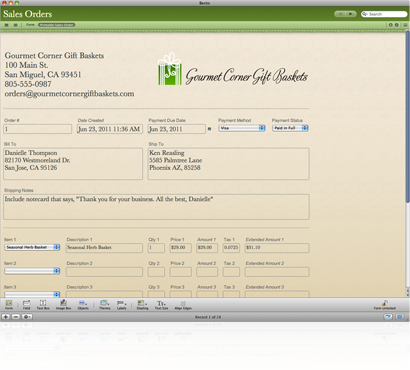
Task: Open the Item 2 dropdown
Action: 32,271
